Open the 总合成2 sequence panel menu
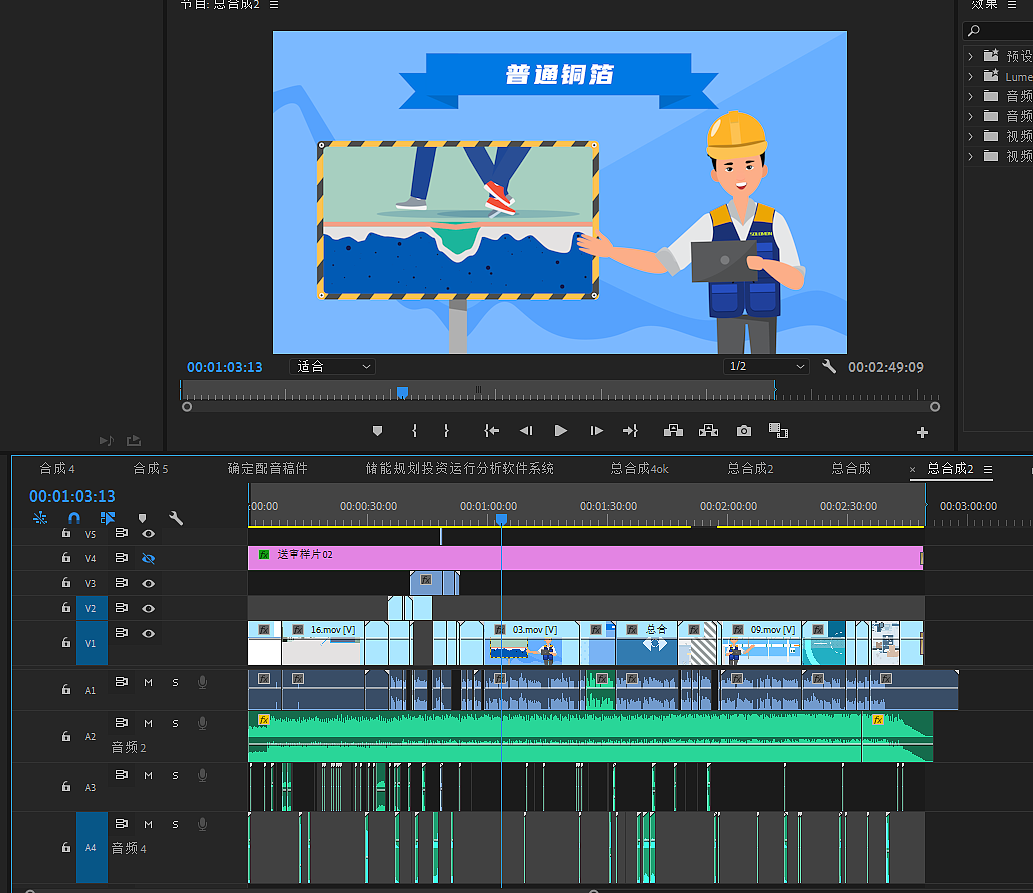Image resolution: width=1033 pixels, height=893 pixels. click(988, 469)
